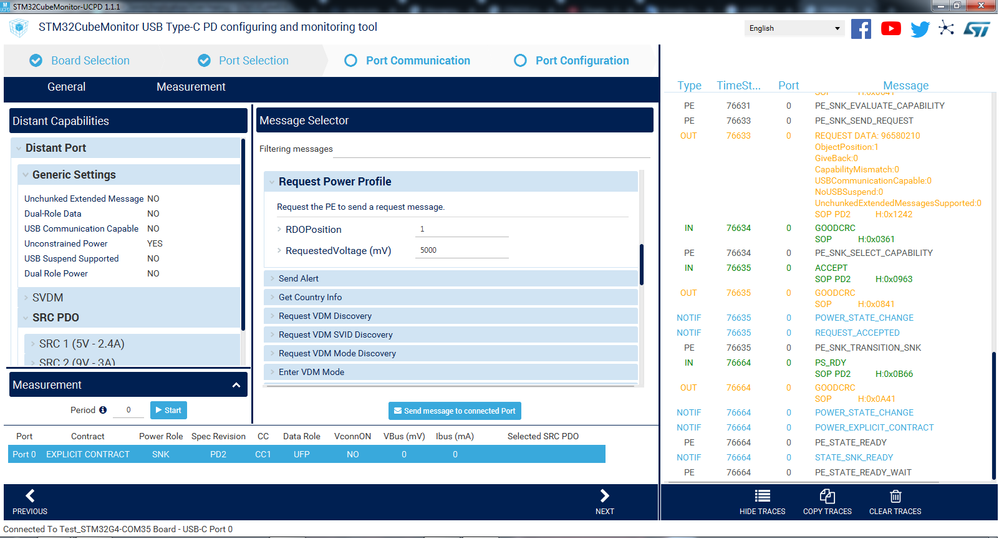Go to Previous step arrow

pos(29,496)
